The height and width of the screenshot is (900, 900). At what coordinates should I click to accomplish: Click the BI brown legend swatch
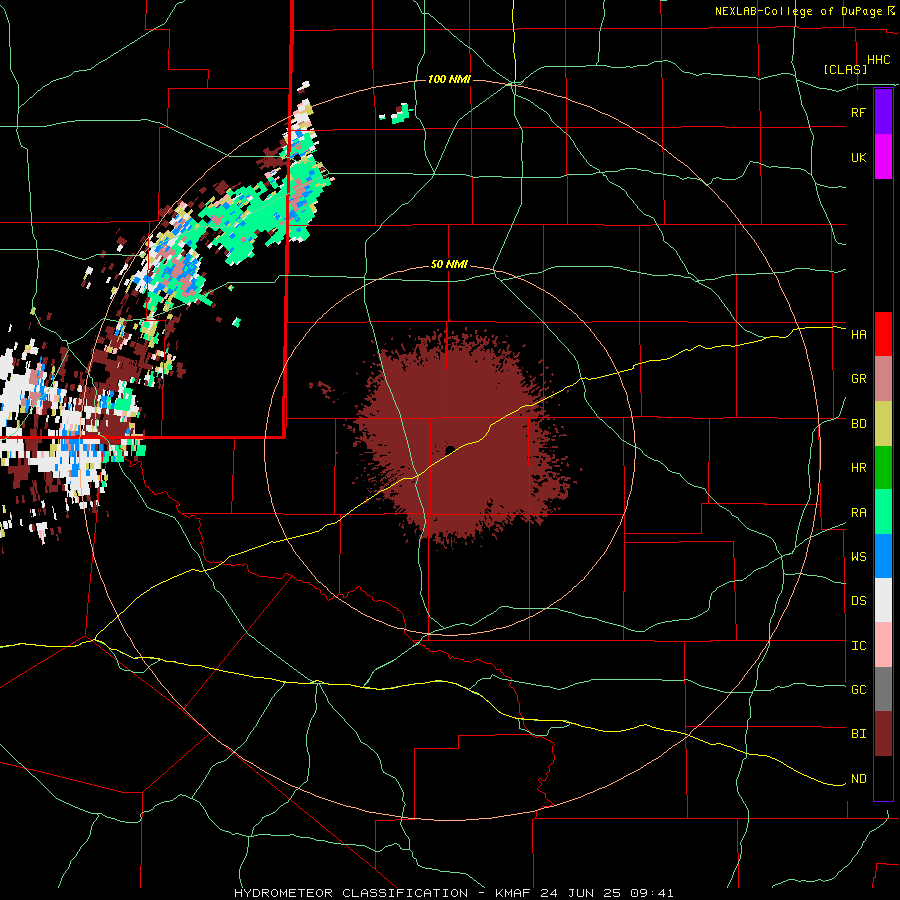(x=883, y=734)
